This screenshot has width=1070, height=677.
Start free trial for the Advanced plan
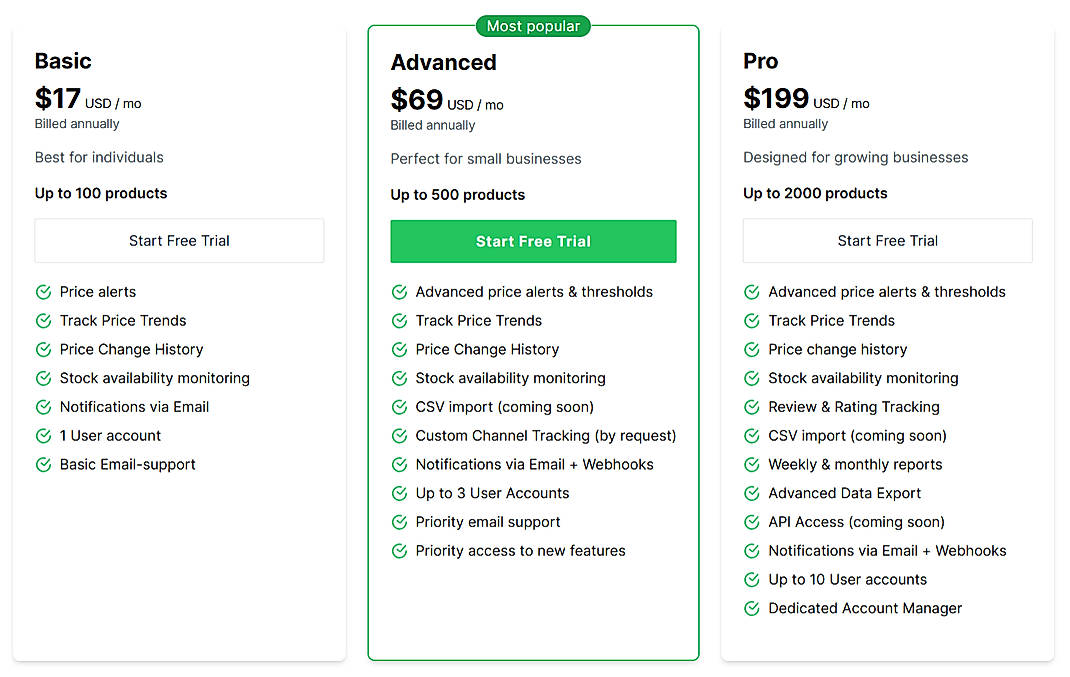(533, 241)
